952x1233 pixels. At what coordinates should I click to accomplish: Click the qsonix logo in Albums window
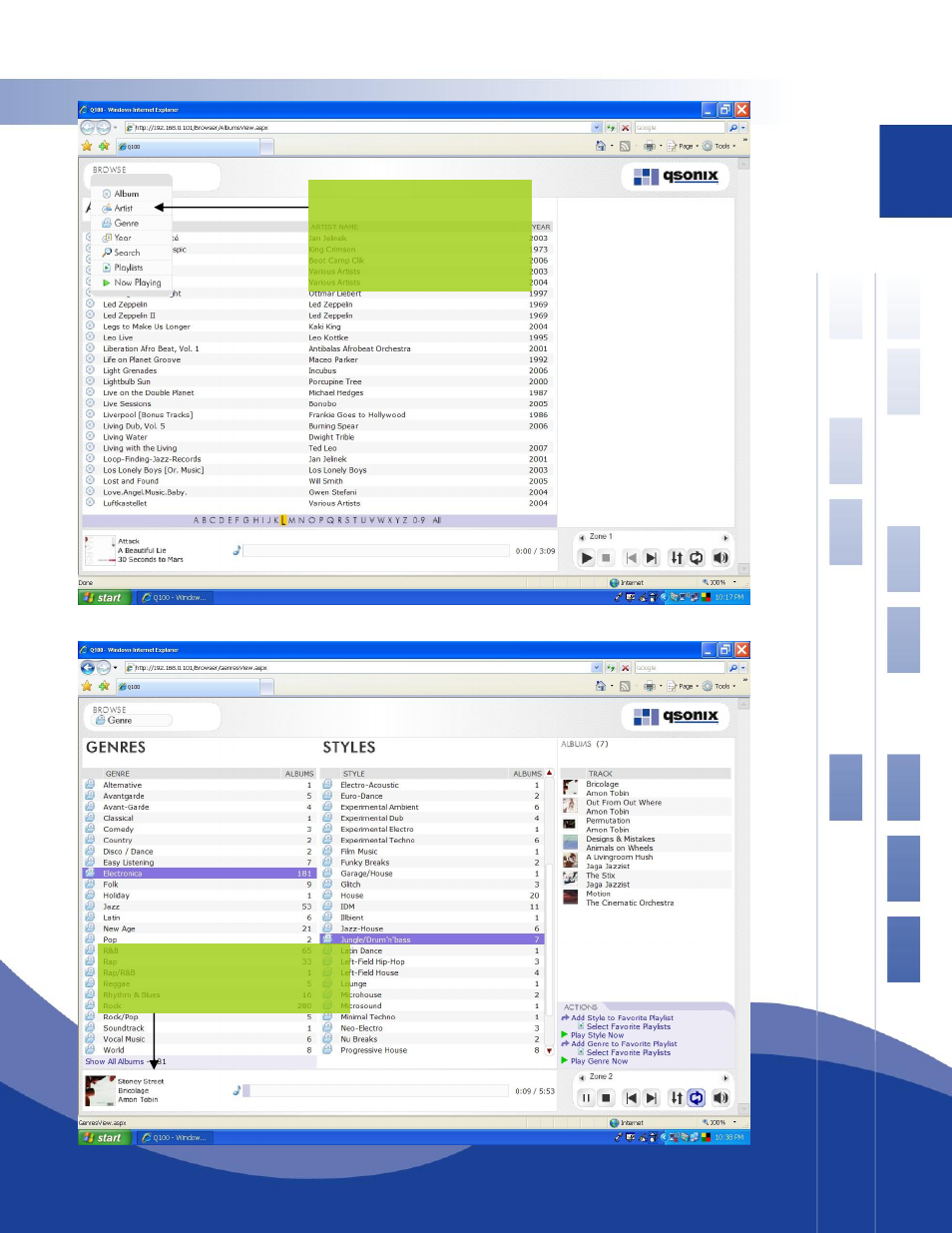click(x=676, y=177)
